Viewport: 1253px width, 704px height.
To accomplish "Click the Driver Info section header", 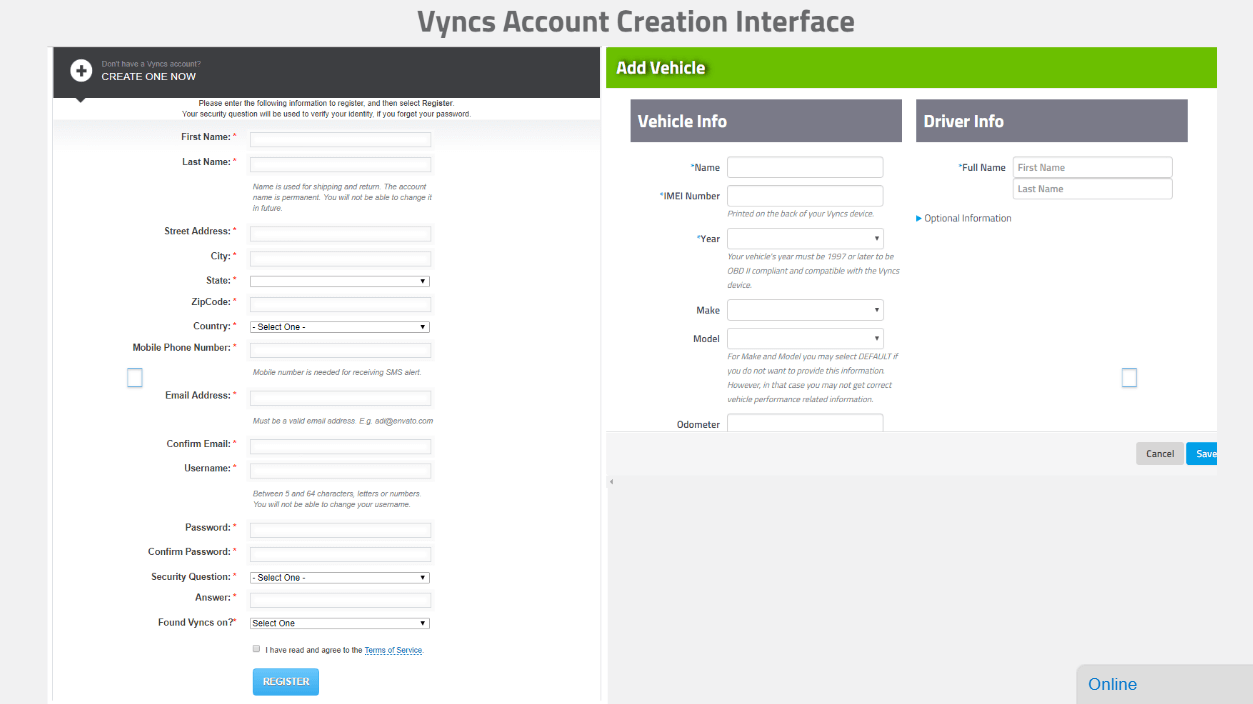I will point(1052,120).
